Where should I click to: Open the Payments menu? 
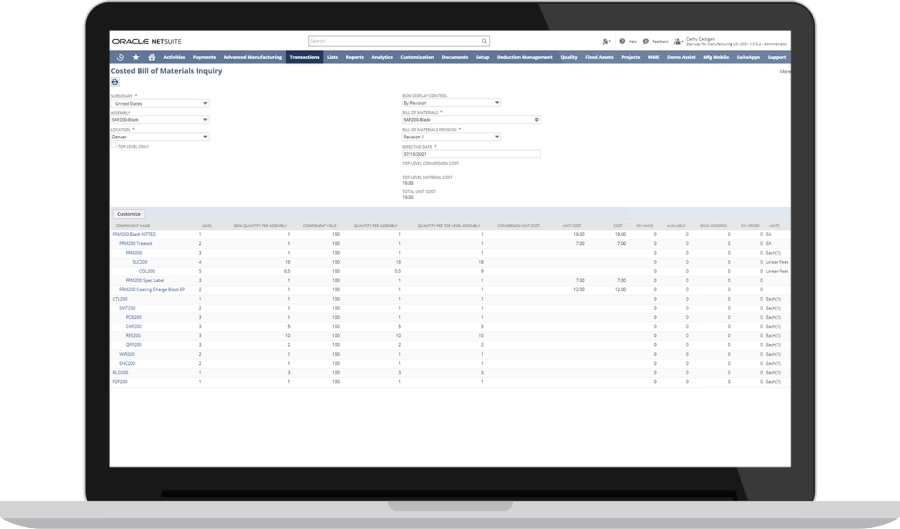tap(204, 57)
